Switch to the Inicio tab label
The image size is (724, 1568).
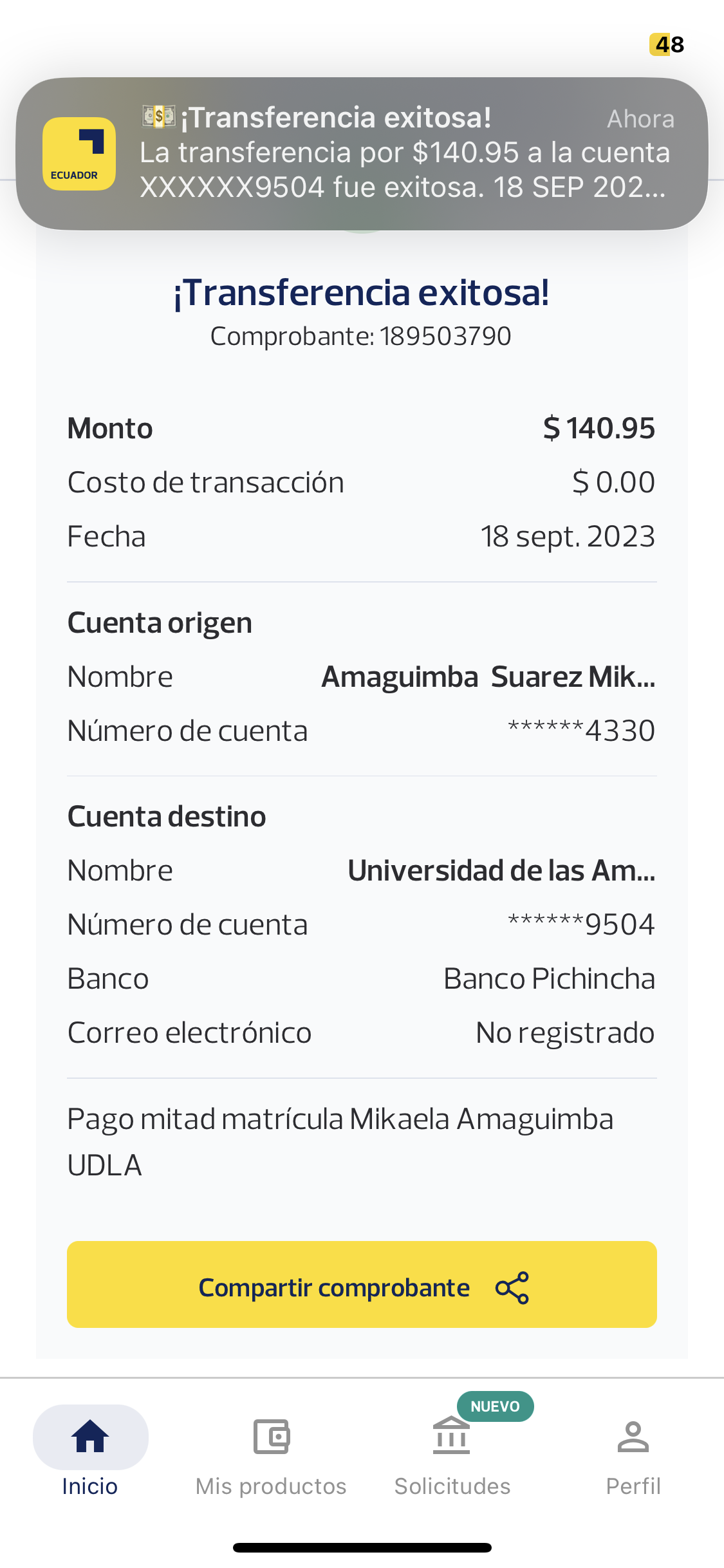90,1486
